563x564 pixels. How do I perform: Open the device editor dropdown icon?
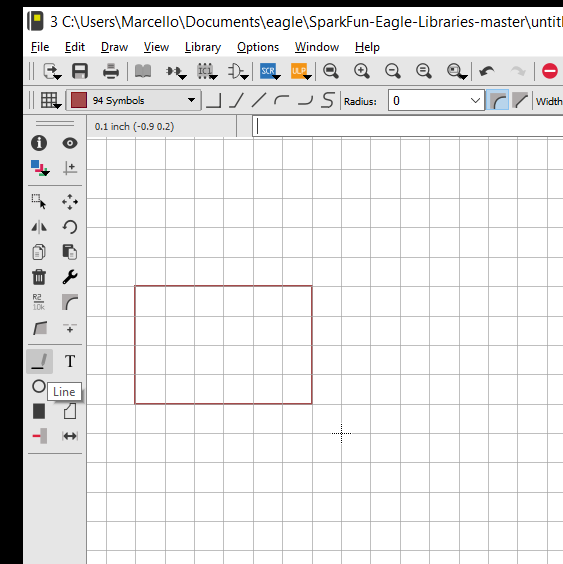click(176, 72)
